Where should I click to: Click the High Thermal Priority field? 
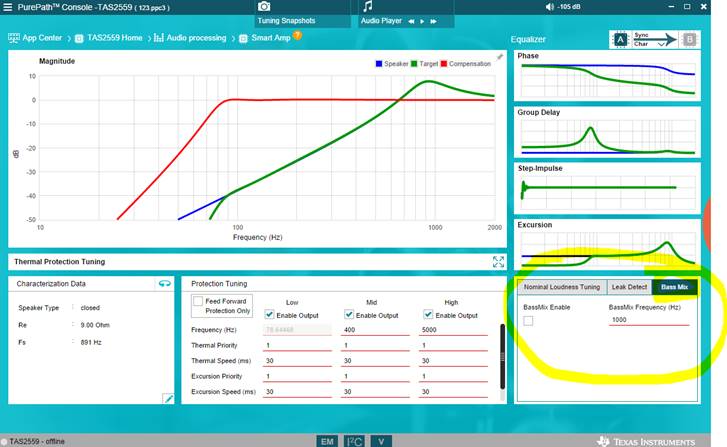(454, 345)
